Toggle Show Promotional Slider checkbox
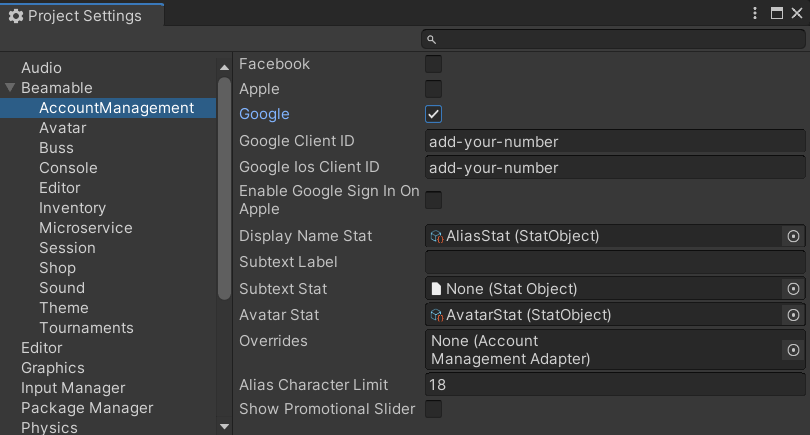 [x=434, y=409]
